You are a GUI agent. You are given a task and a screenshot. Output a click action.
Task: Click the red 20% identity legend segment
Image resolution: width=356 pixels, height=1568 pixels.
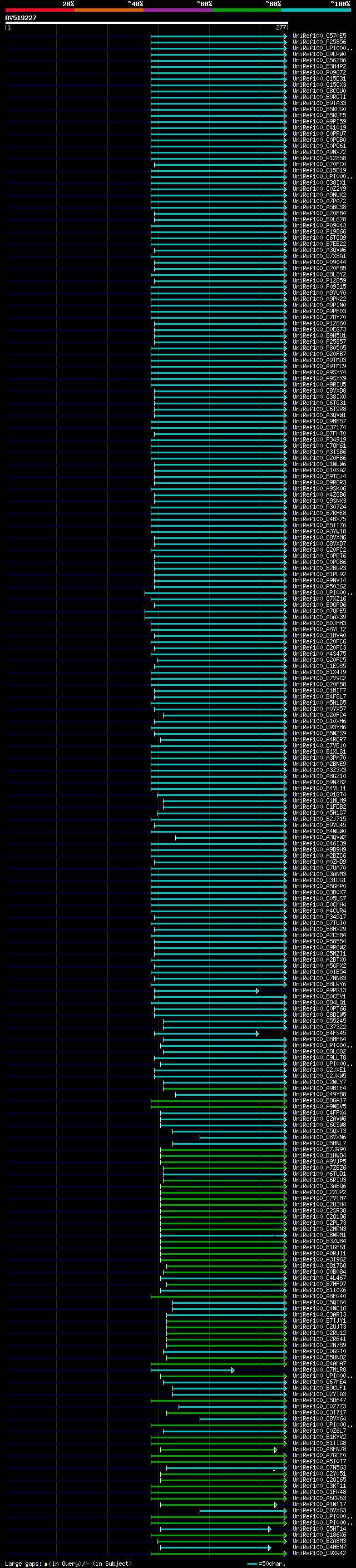coord(40,11)
